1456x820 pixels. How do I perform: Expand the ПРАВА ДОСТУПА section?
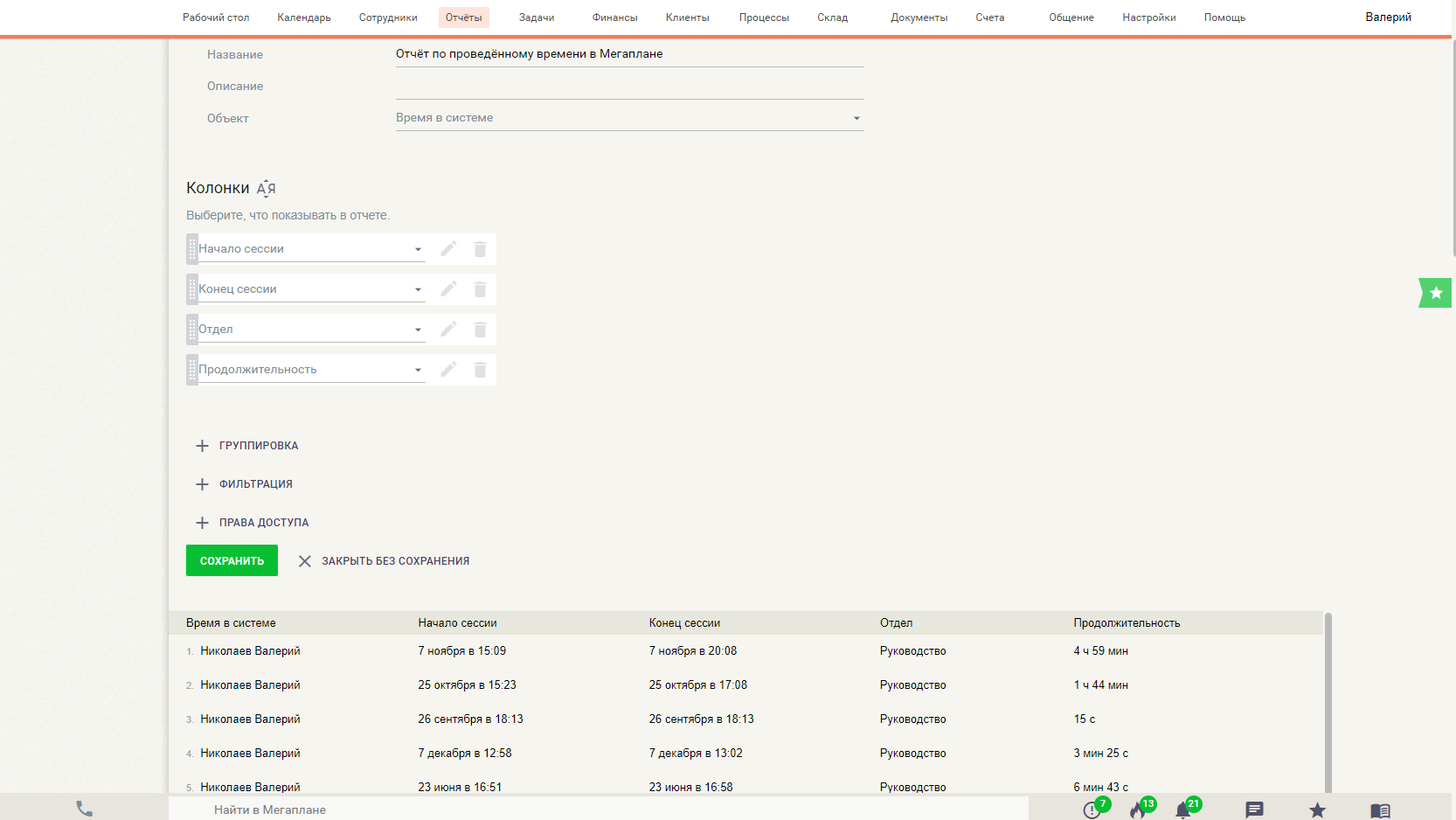(252, 523)
